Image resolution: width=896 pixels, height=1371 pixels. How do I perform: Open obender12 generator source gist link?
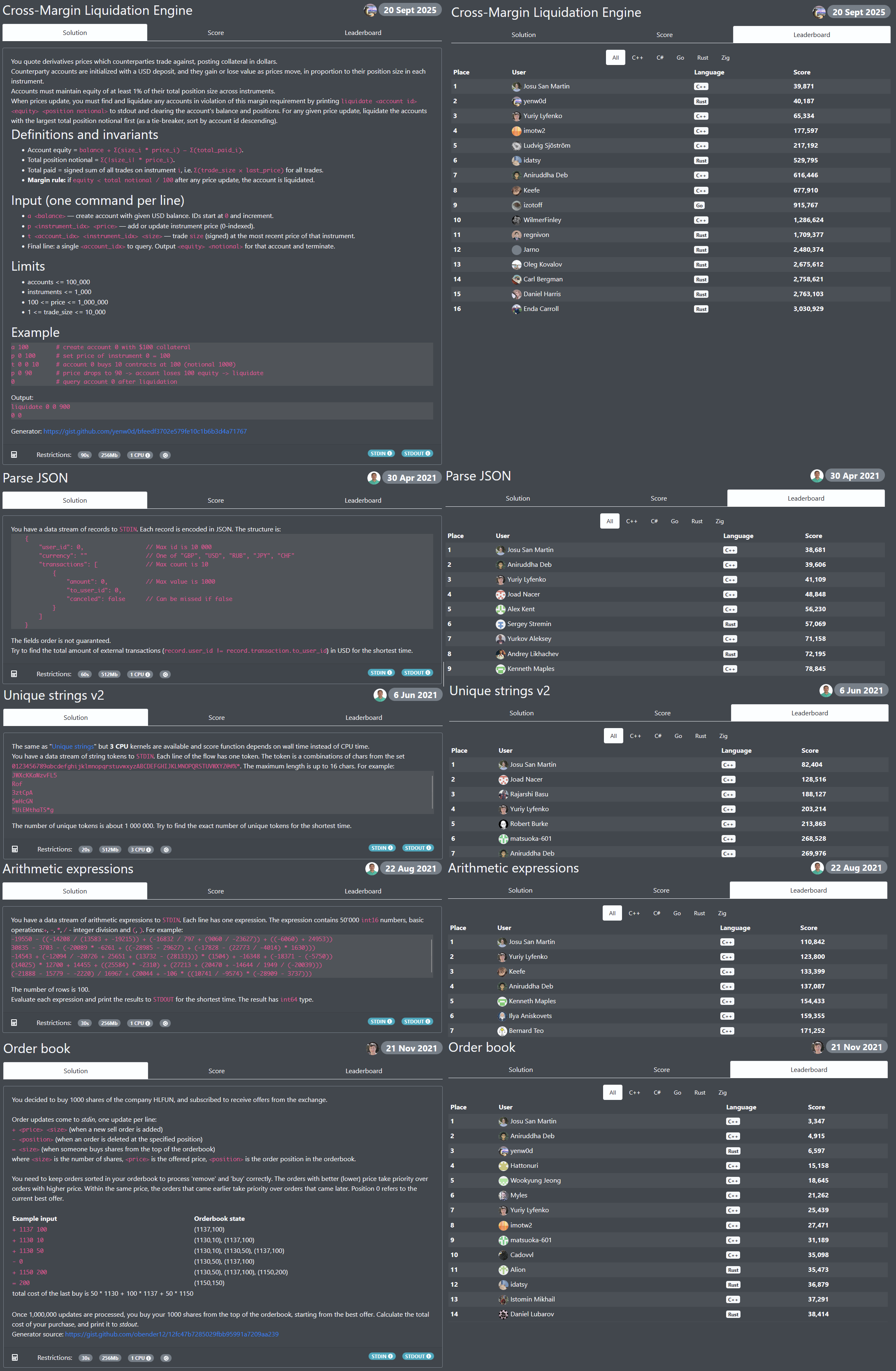171,1334
